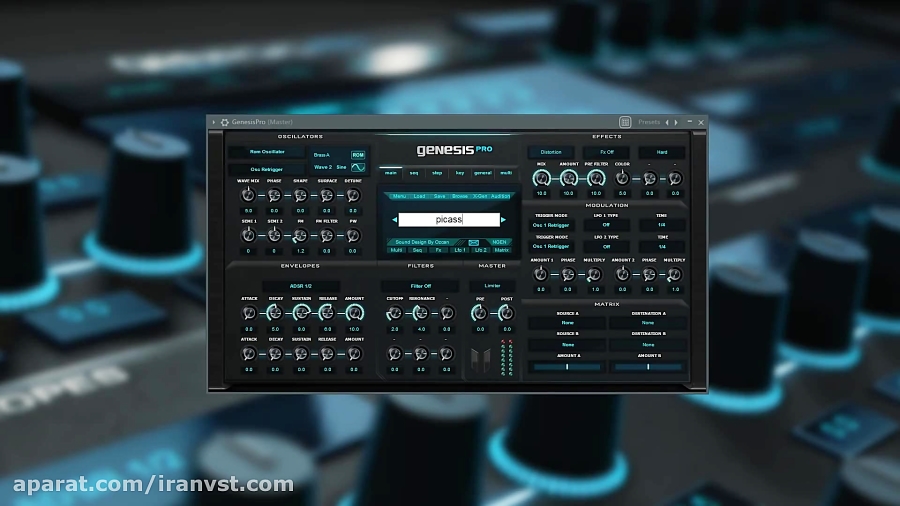Open the ADSR 1/2 envelope selector
The image size is (900, 506).
301,286
